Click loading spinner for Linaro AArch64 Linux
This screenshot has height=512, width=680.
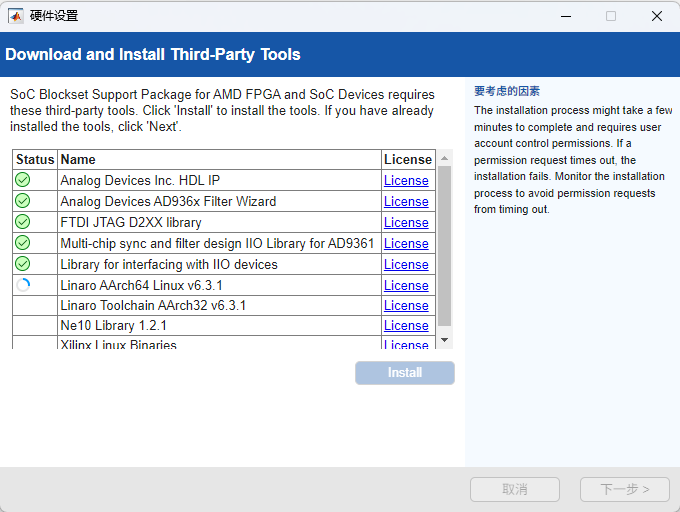[x=23, y=285]
